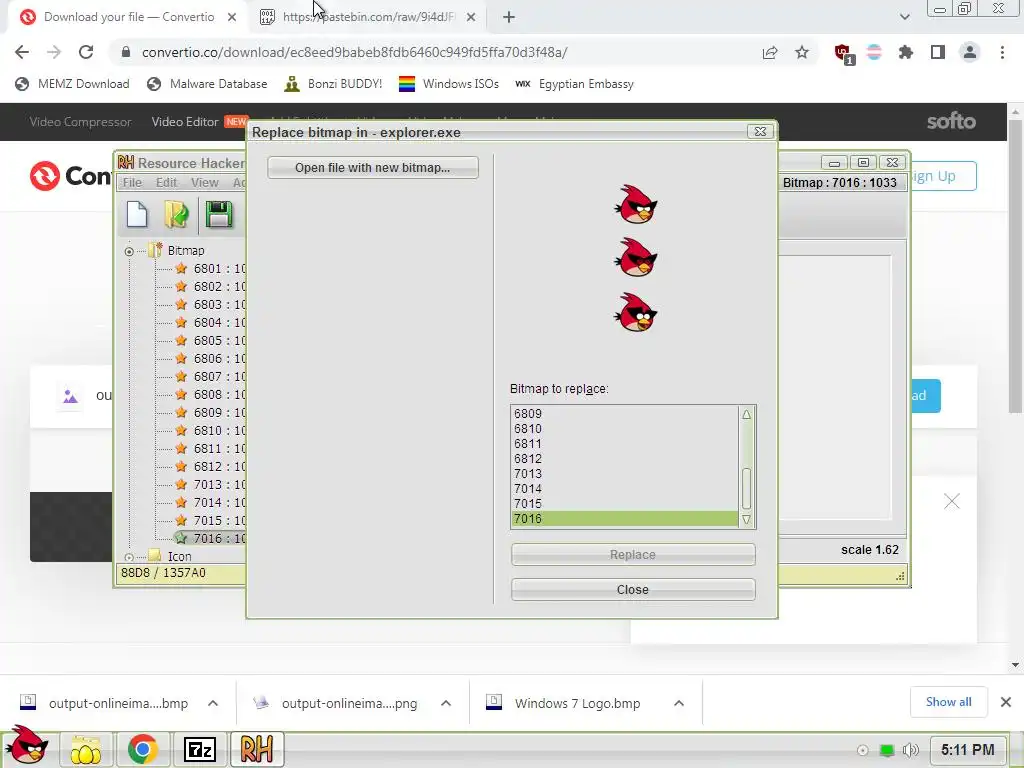Click star icon beside 6810 tree item

click(x=181, y=430)
